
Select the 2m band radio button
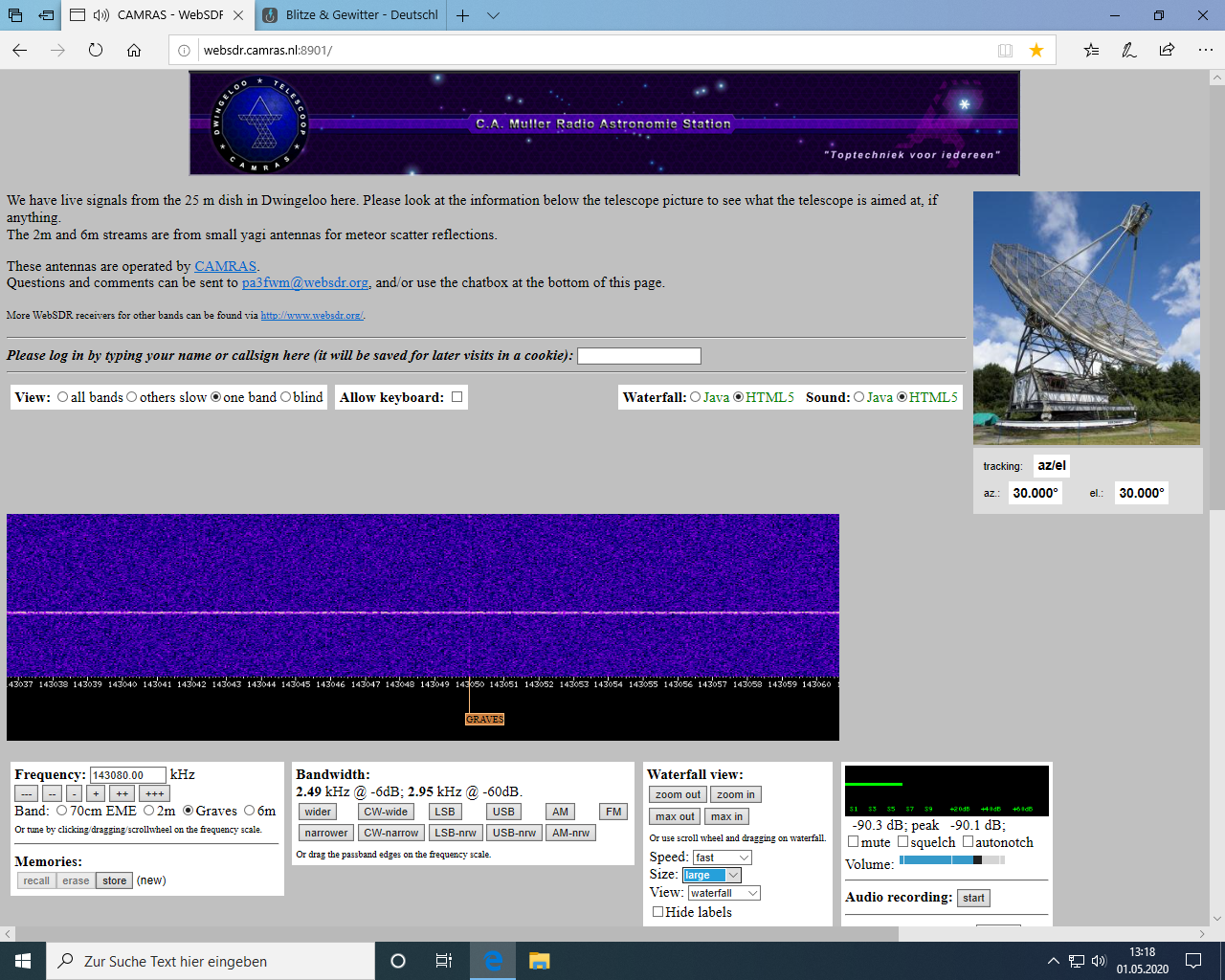[x=148, y=811]
